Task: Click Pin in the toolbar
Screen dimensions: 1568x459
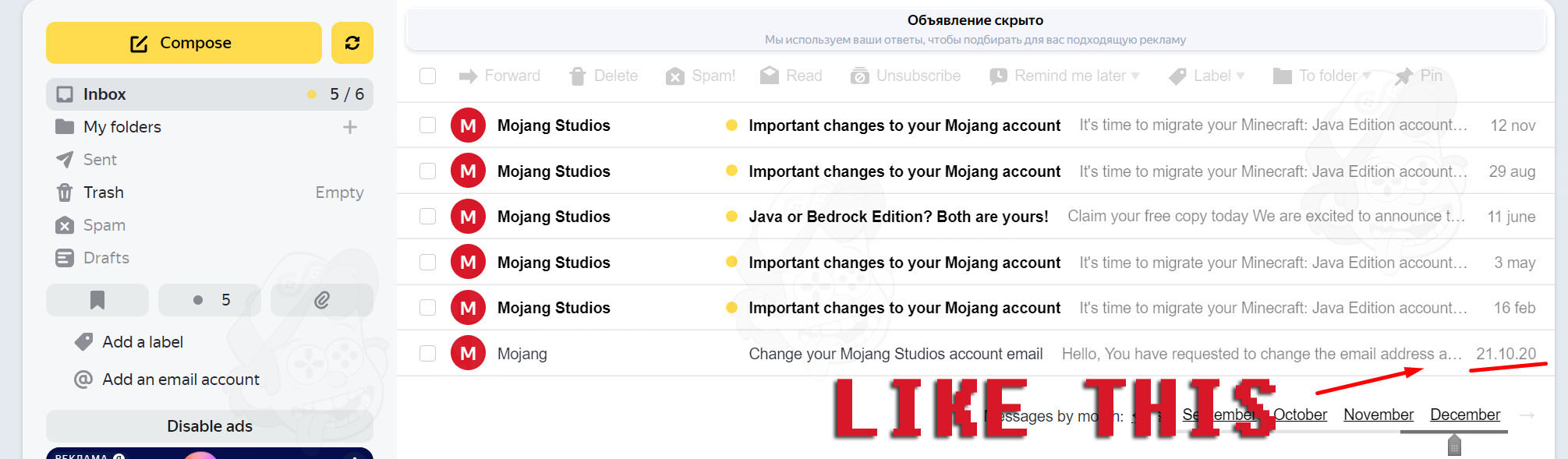Action: tap(1418, 76)
